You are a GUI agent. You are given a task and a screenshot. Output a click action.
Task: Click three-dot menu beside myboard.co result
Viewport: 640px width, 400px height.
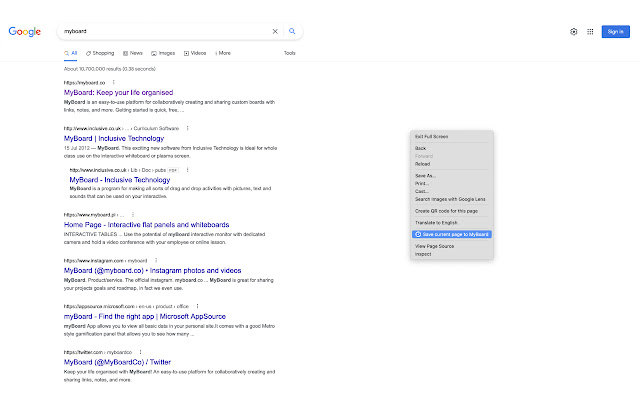[113, 82]
